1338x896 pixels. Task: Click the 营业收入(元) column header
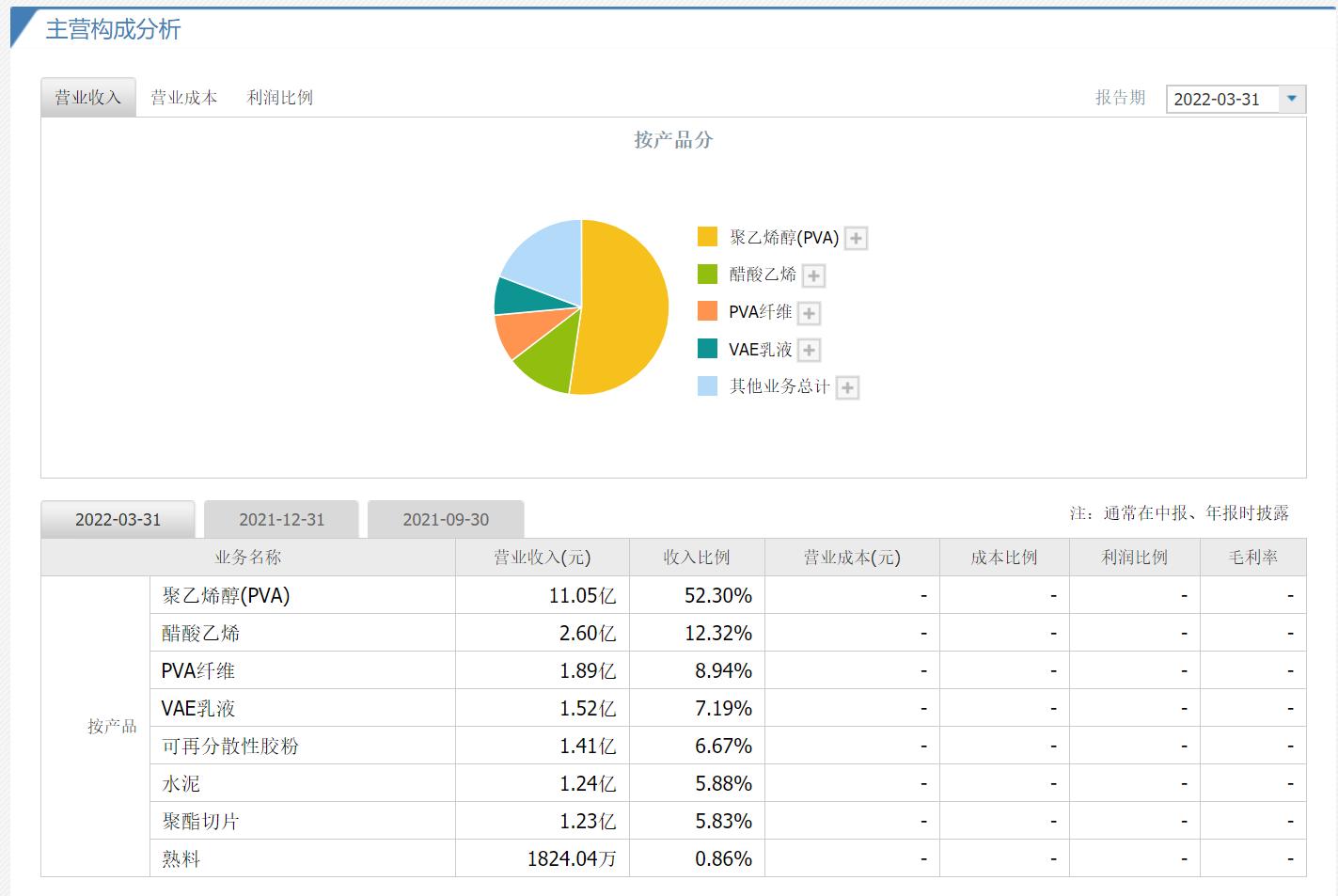point(543,558)
